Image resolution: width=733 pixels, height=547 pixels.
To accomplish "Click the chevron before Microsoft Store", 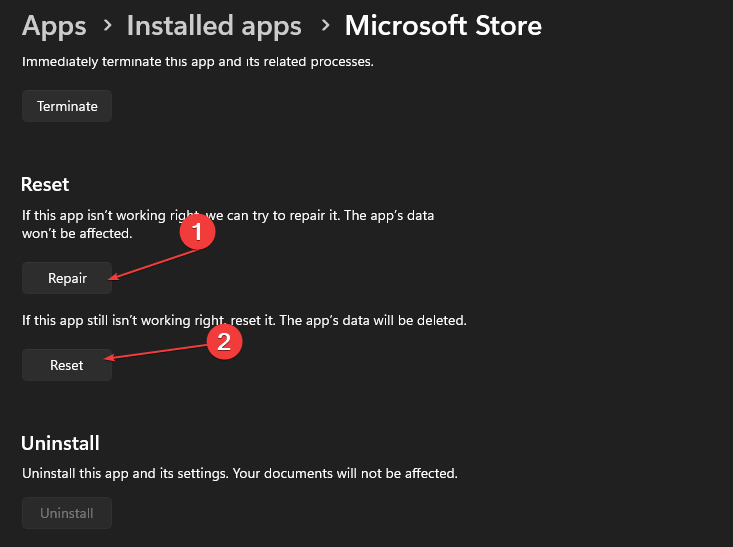I will click(x=325, y=25).
